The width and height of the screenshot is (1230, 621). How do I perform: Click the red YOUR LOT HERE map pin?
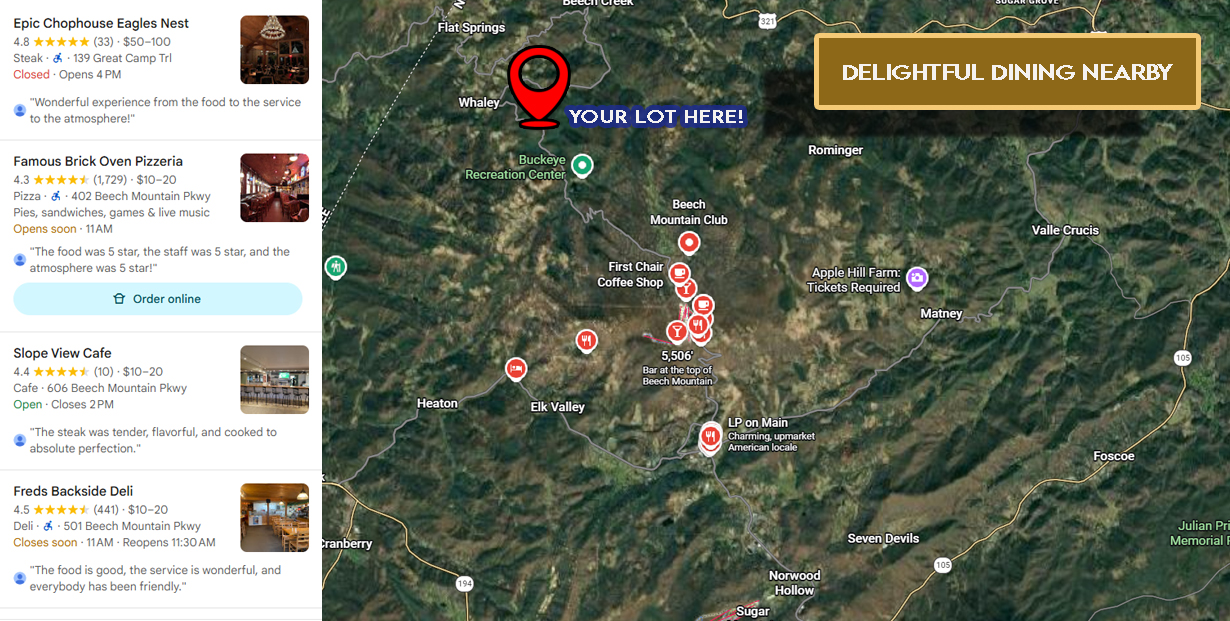coord(538,85)
